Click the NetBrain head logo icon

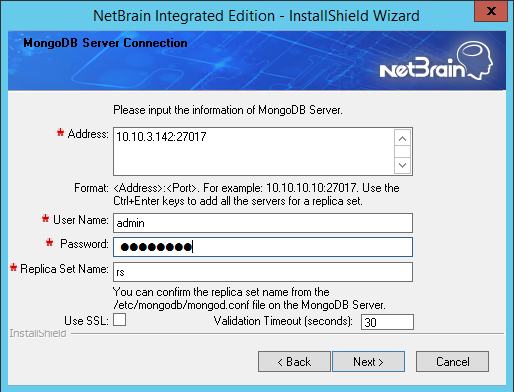(476, 60)
